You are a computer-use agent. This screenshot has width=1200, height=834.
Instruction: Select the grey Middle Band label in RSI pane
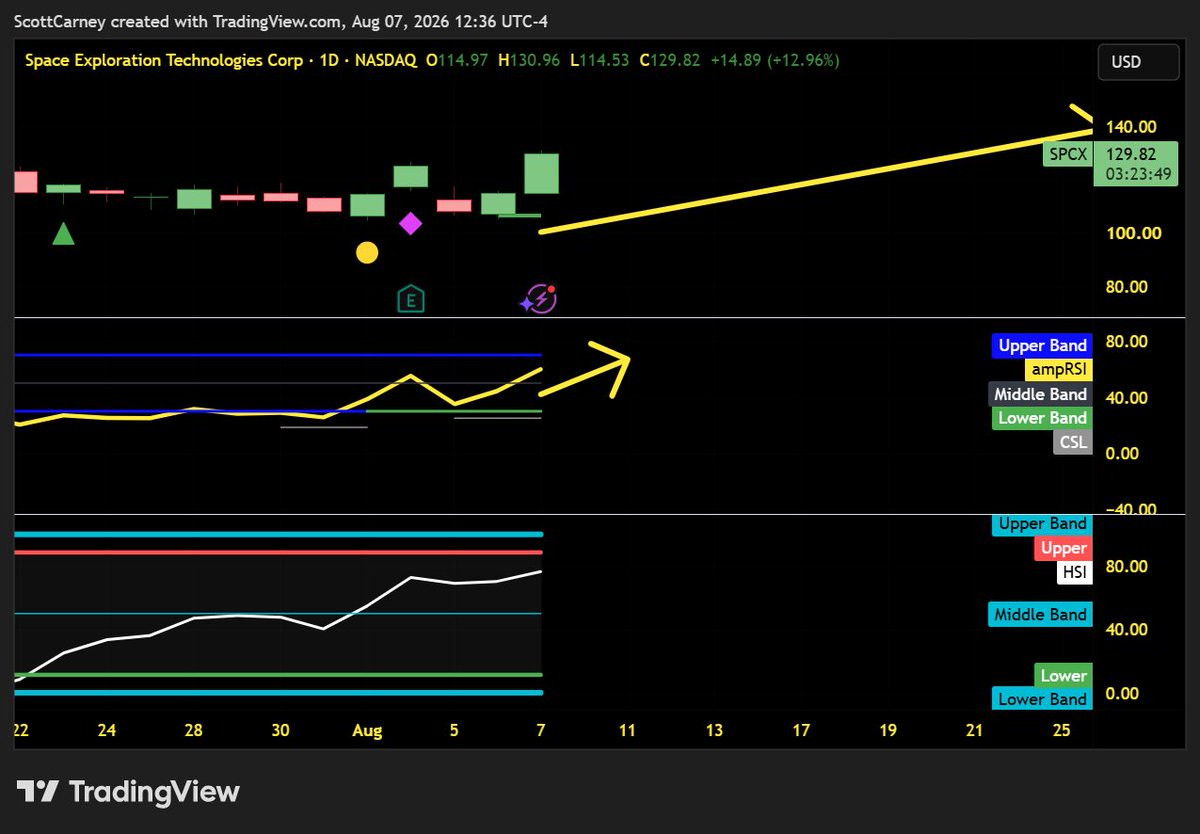tap(1040, 394)
